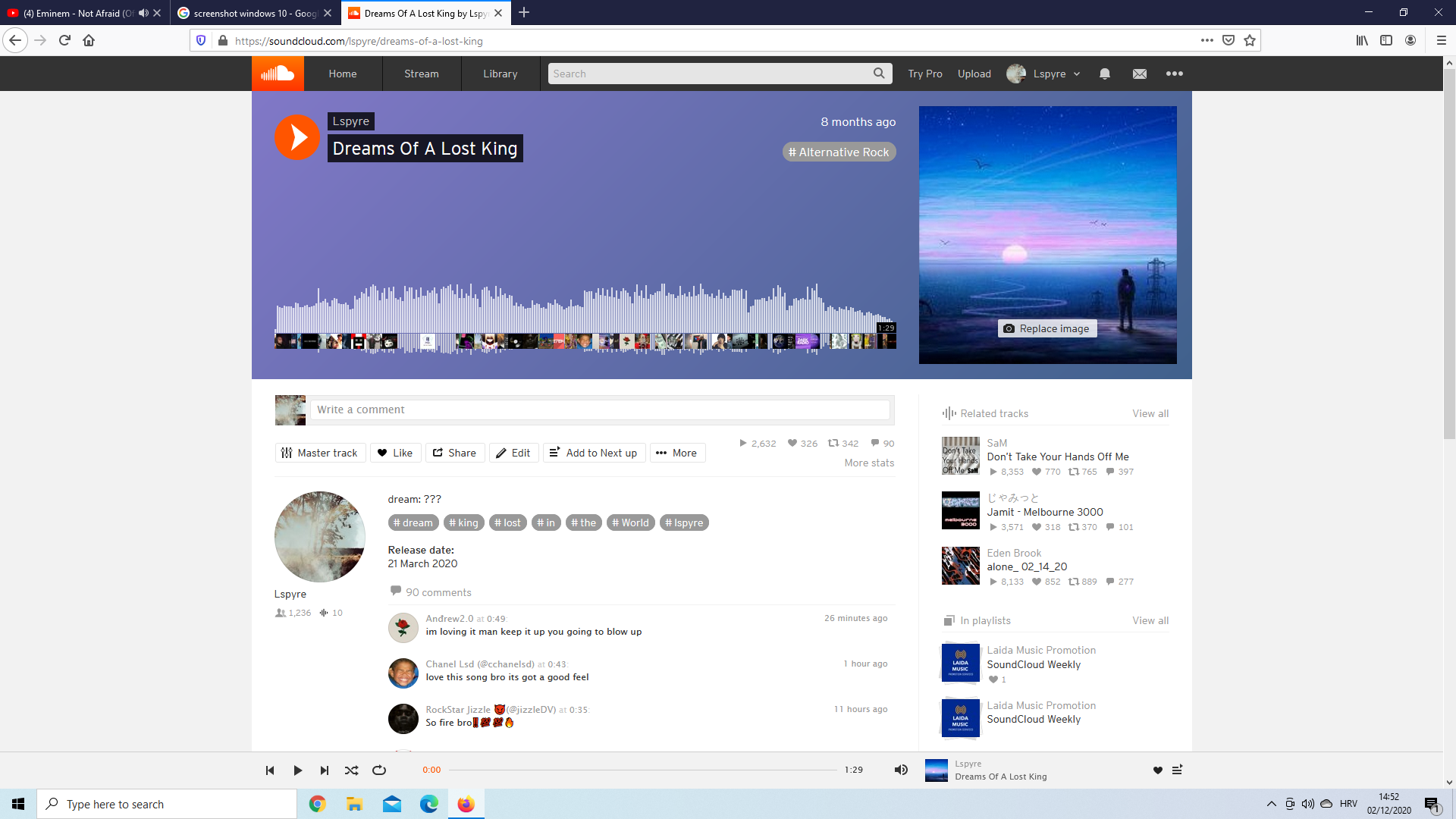Open the Windows Start menu

(x=18, y=804)
